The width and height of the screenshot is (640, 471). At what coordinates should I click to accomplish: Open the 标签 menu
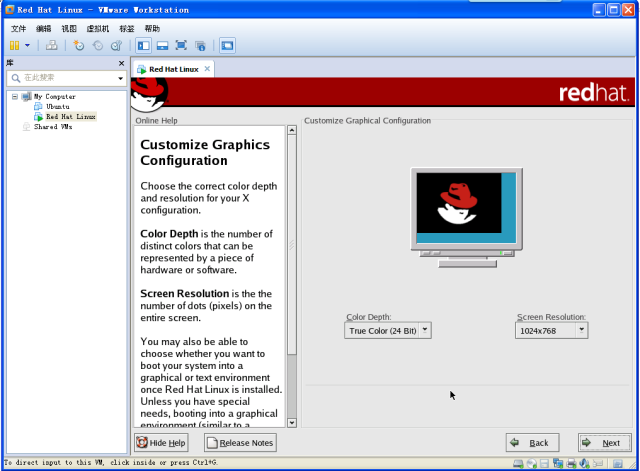point(127,29)
